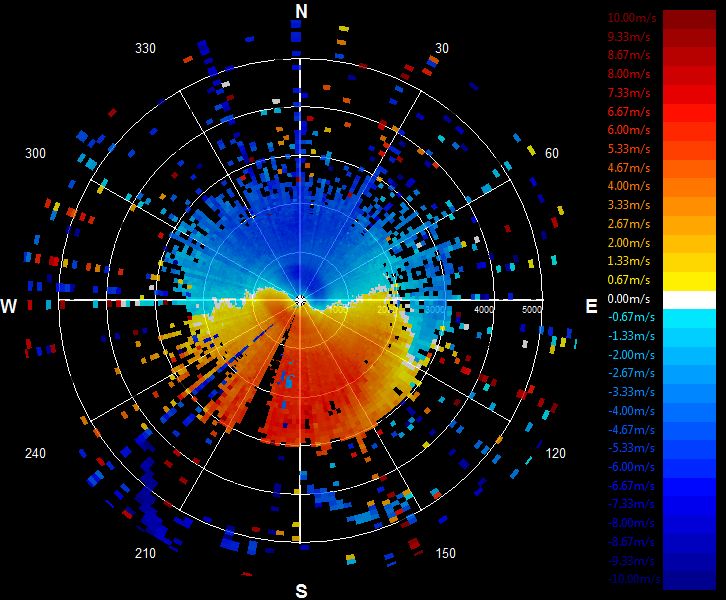Click the -2.67m/s legend value

(632, 374)
